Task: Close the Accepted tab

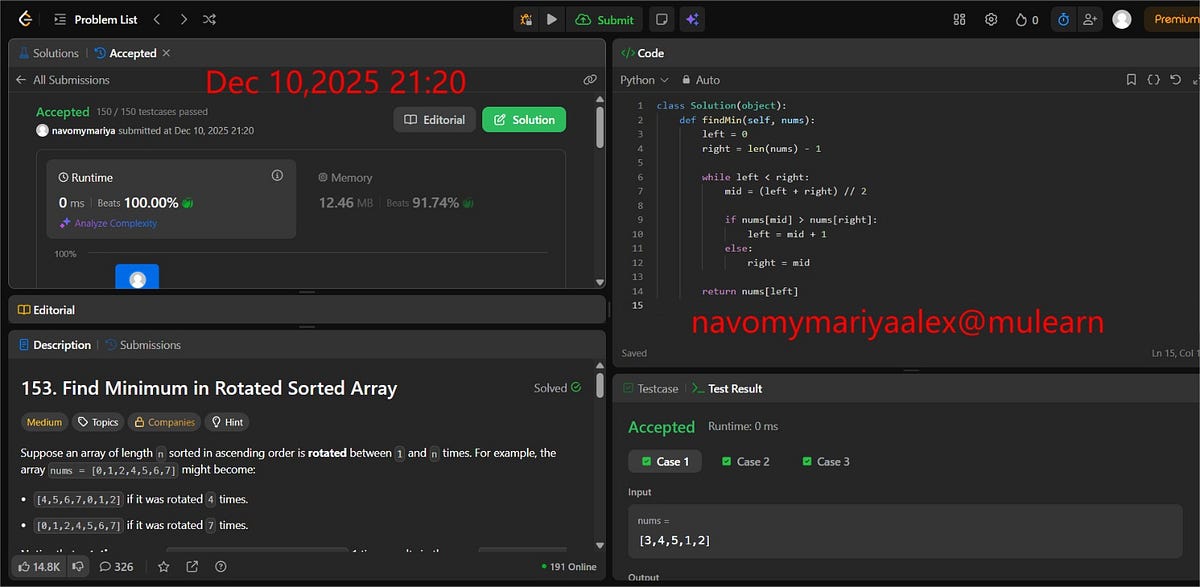Action: tap(166, 53)
